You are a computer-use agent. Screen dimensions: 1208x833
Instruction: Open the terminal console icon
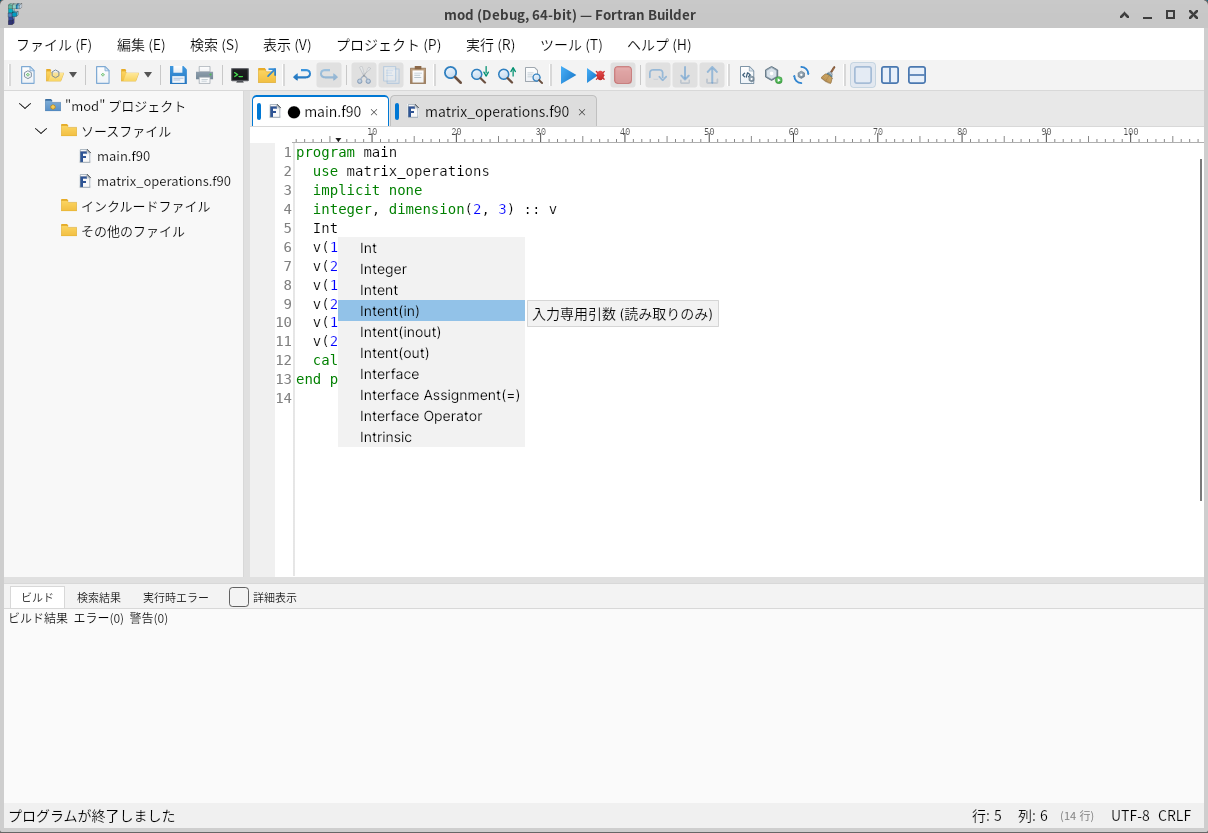[x=240, y=75]
